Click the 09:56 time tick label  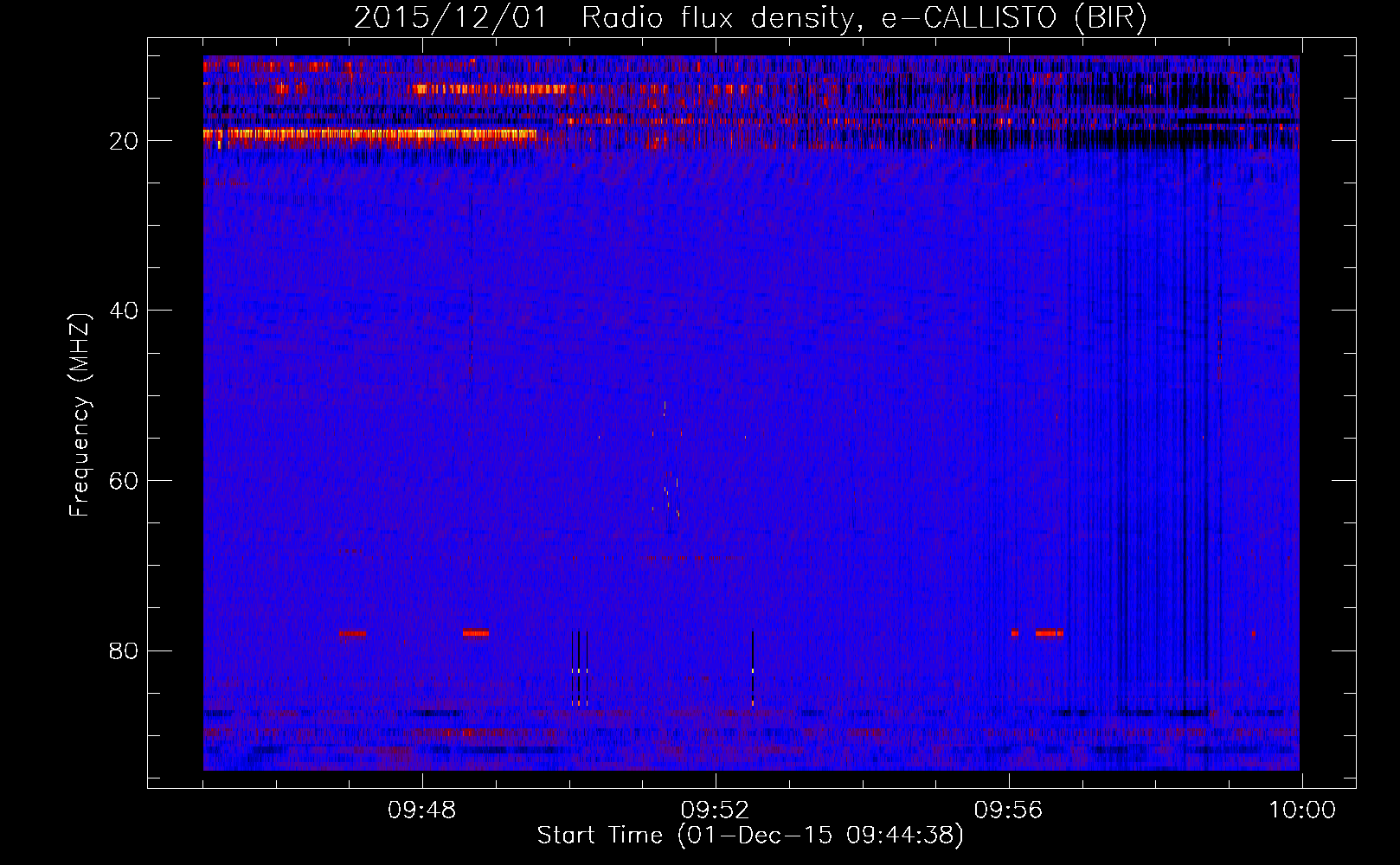tap(1008, 811)
